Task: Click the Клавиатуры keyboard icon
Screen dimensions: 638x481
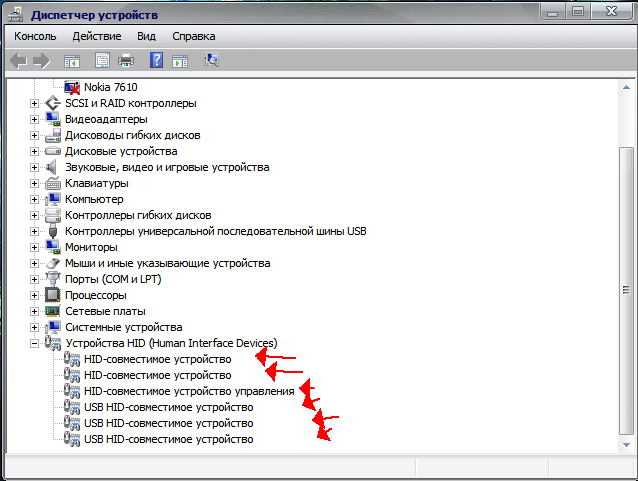Action: 53,184
